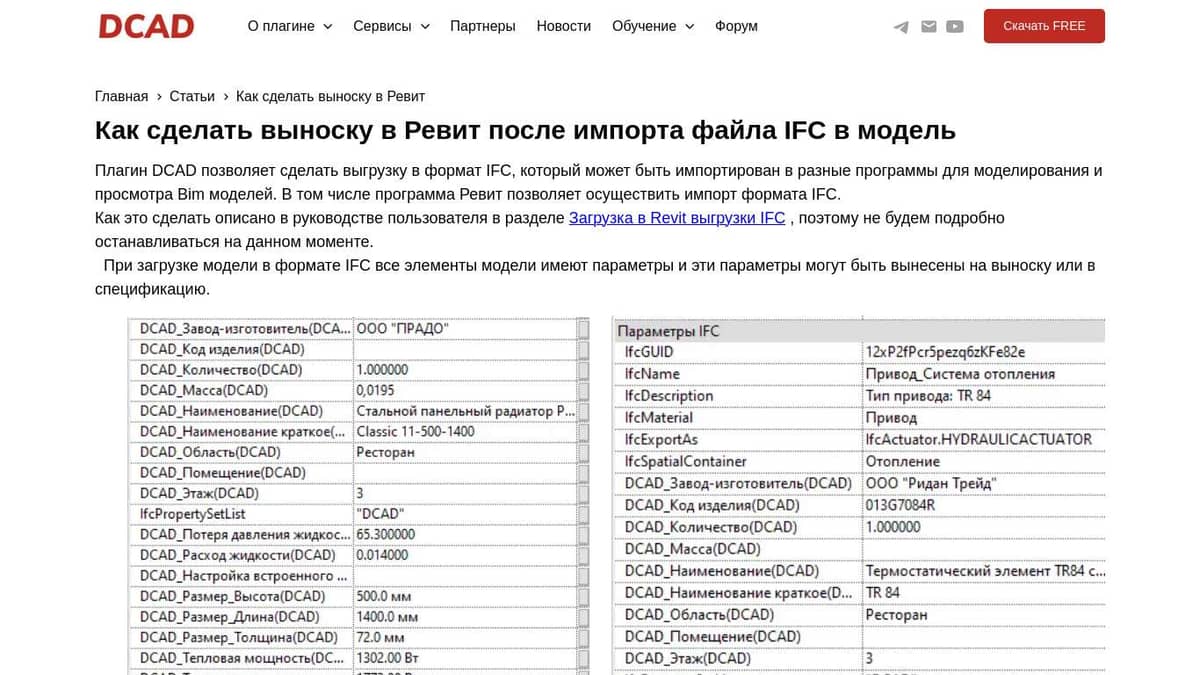Image resolution: width=1200 pixels, height=675 pixels.
Task: Open the Обучение dropdown
Action: tap(652, 26)
